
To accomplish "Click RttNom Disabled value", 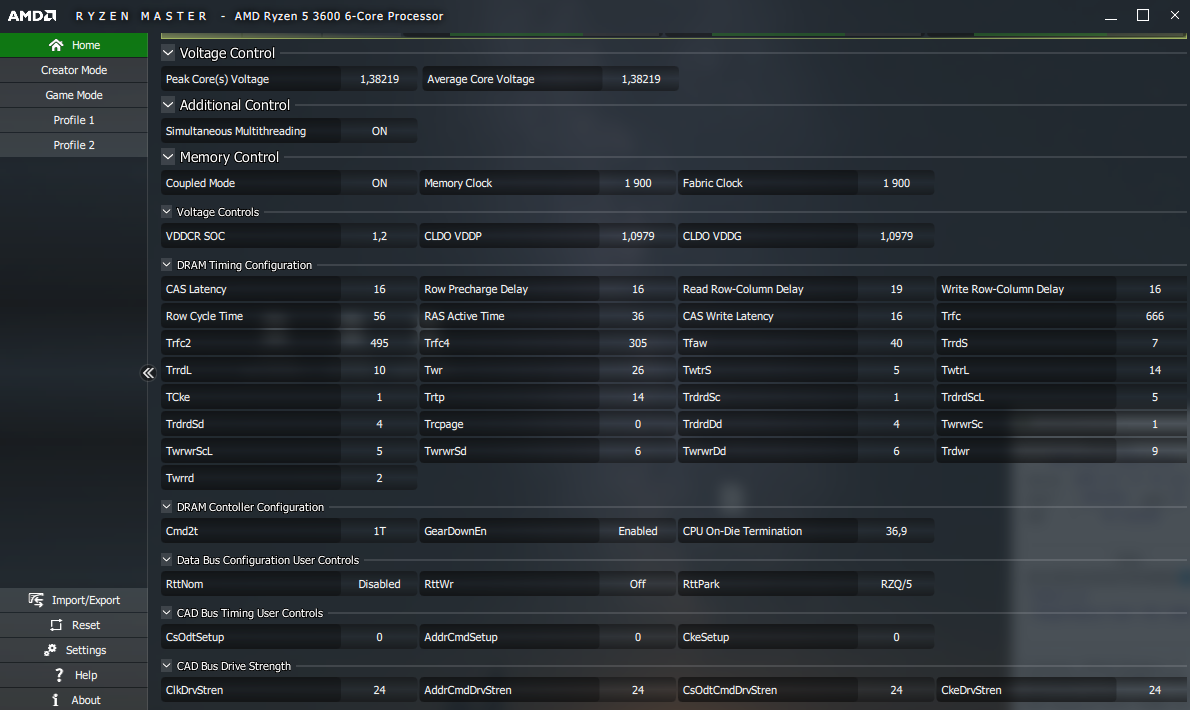I will click(x=379, y=584).
